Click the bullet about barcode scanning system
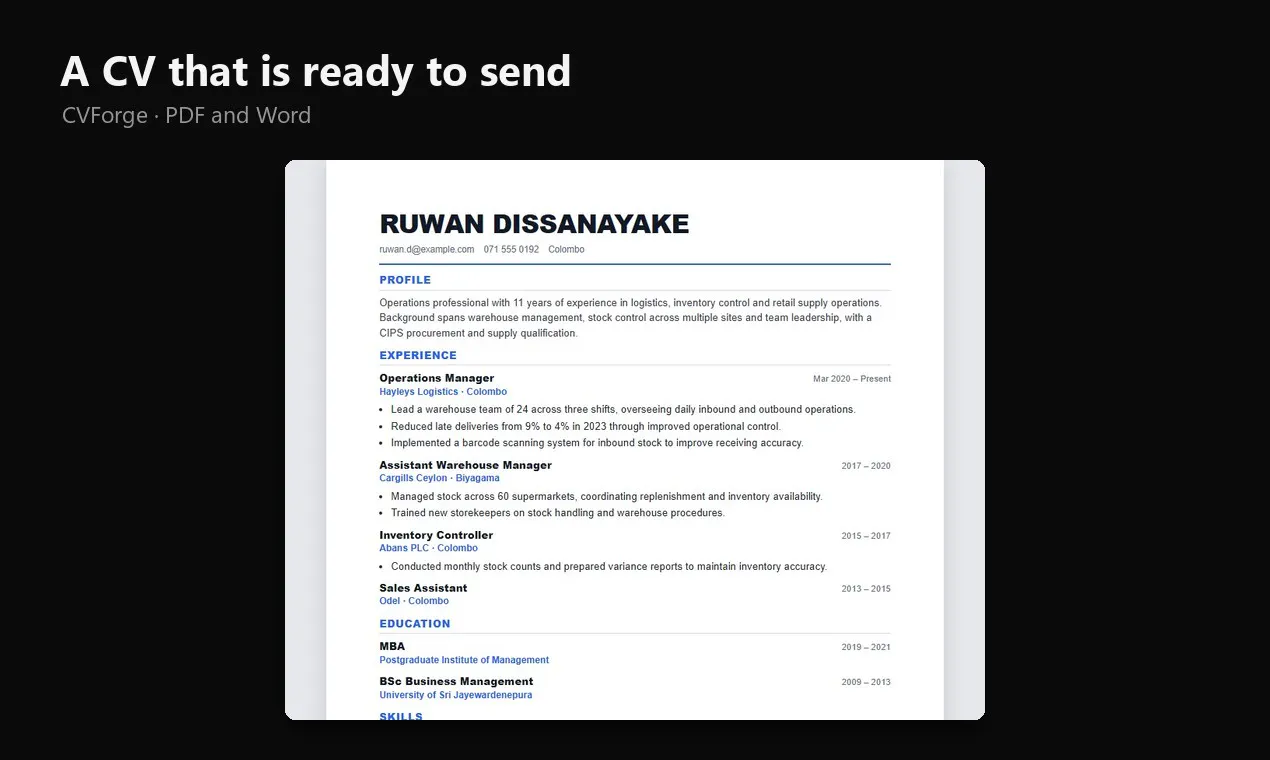Viewport: 1270px width, 760px height. [x=597, y=443]
